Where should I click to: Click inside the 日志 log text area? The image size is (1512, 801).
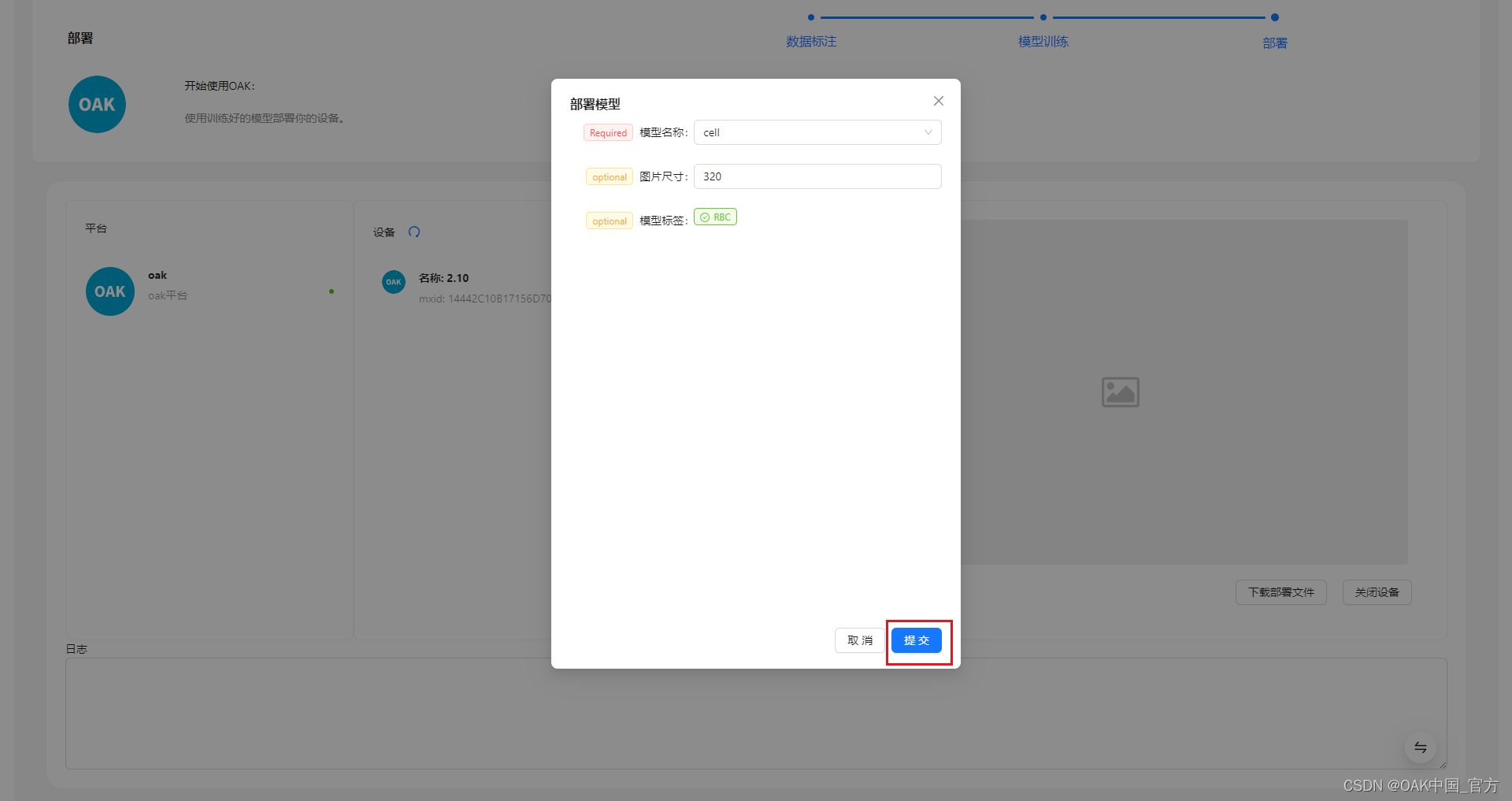pyautogui.click(x=756, y=714)
